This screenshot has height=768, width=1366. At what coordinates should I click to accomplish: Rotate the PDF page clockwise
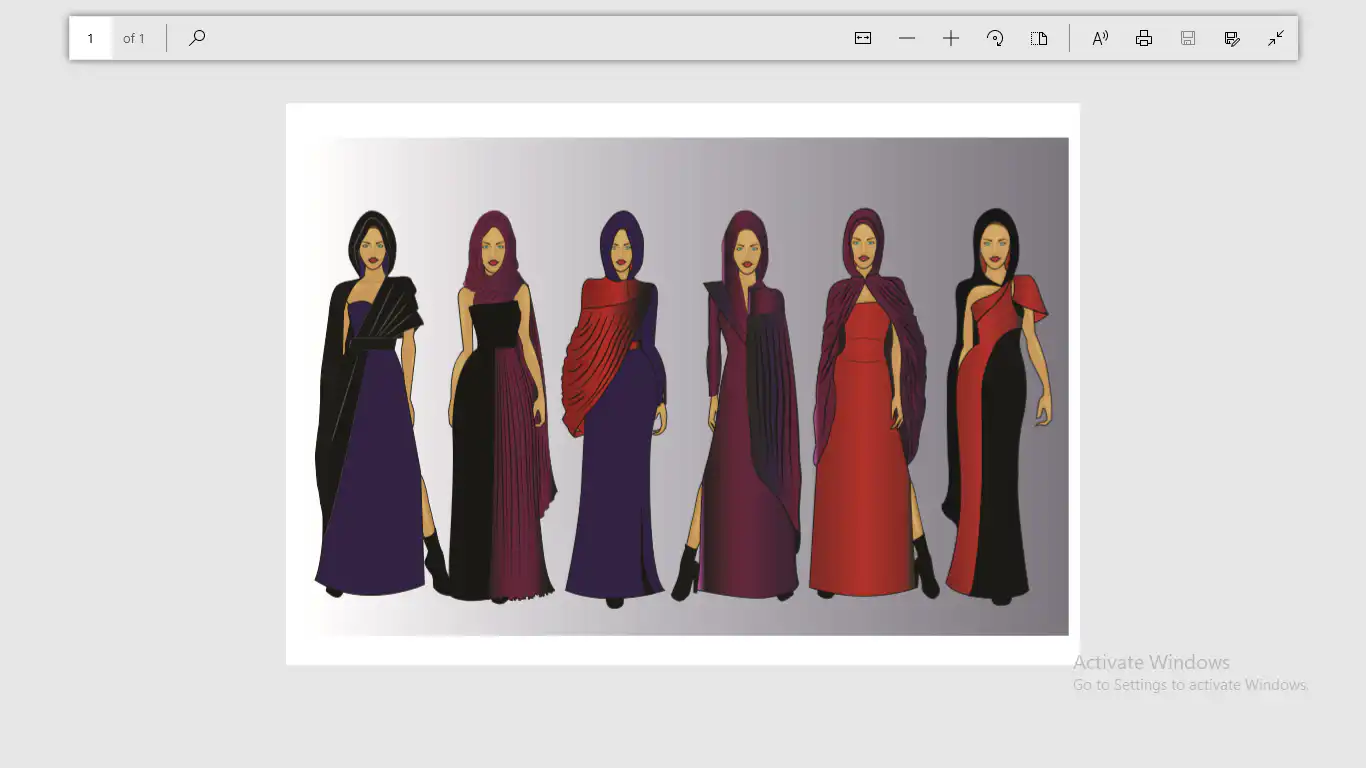(x=995, y=38)
